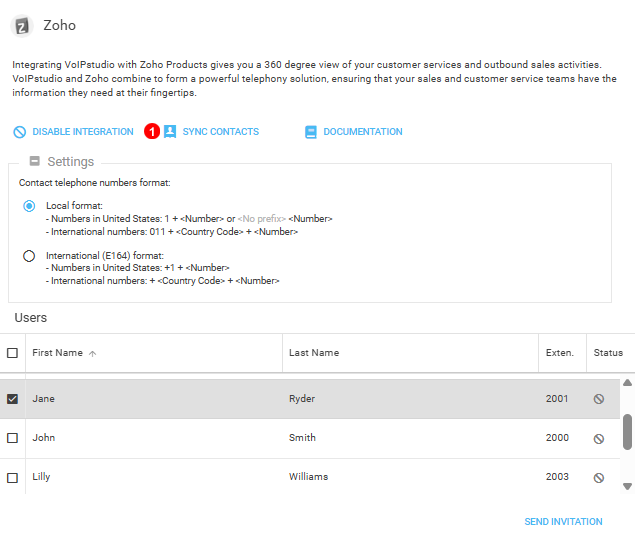Click the Last Name column header

click(314, 353)
